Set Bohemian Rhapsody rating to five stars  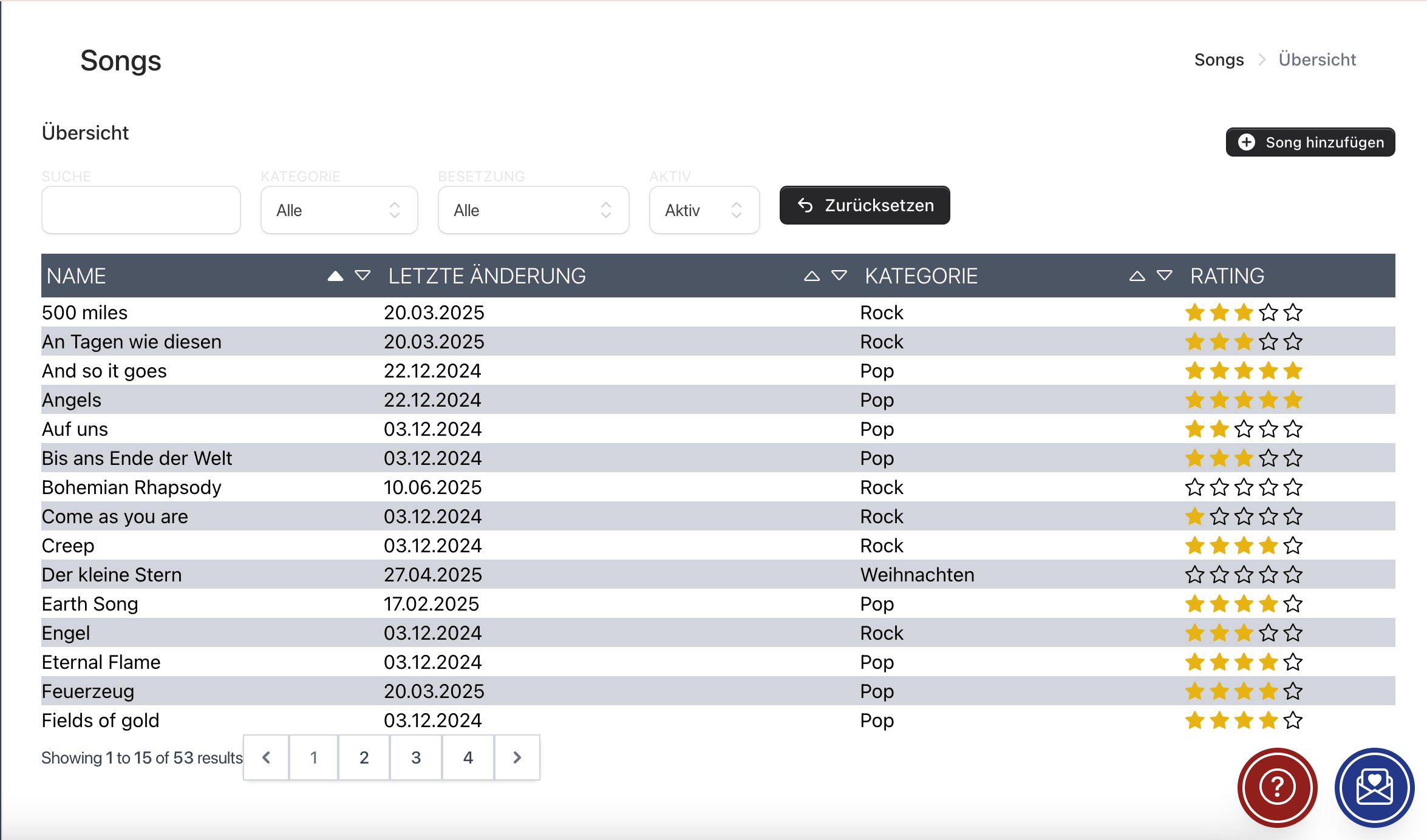[x=1293, y=487]
